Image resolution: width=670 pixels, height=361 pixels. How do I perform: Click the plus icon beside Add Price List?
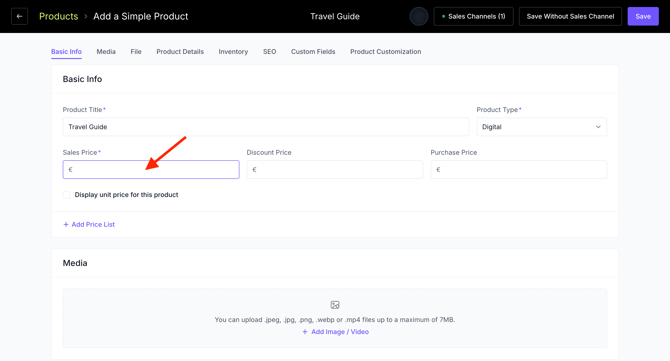pos(66,224)
